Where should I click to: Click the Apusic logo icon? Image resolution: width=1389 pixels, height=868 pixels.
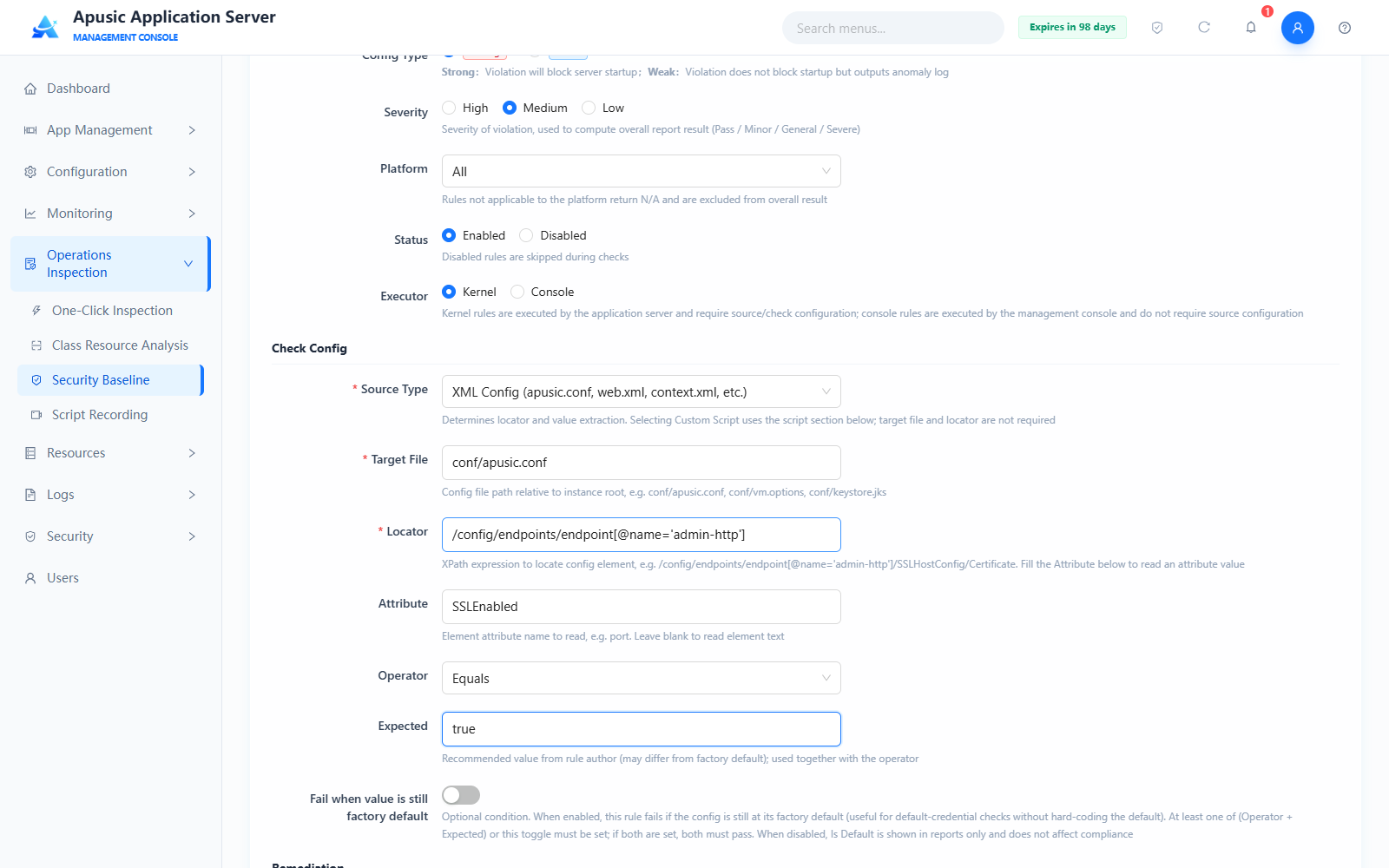click(x=45, y=27)
